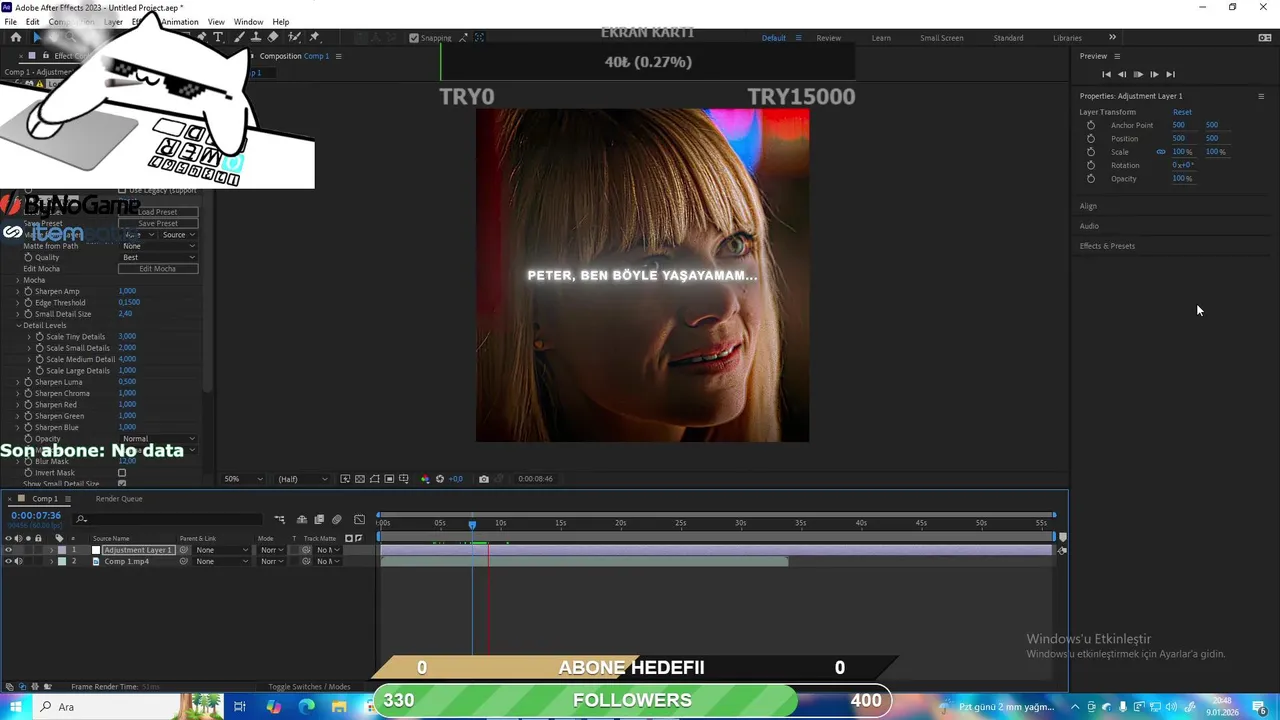Uncheck the Show Small Detail Size checkbox
1280x720 pixels.
pos(122,484)
